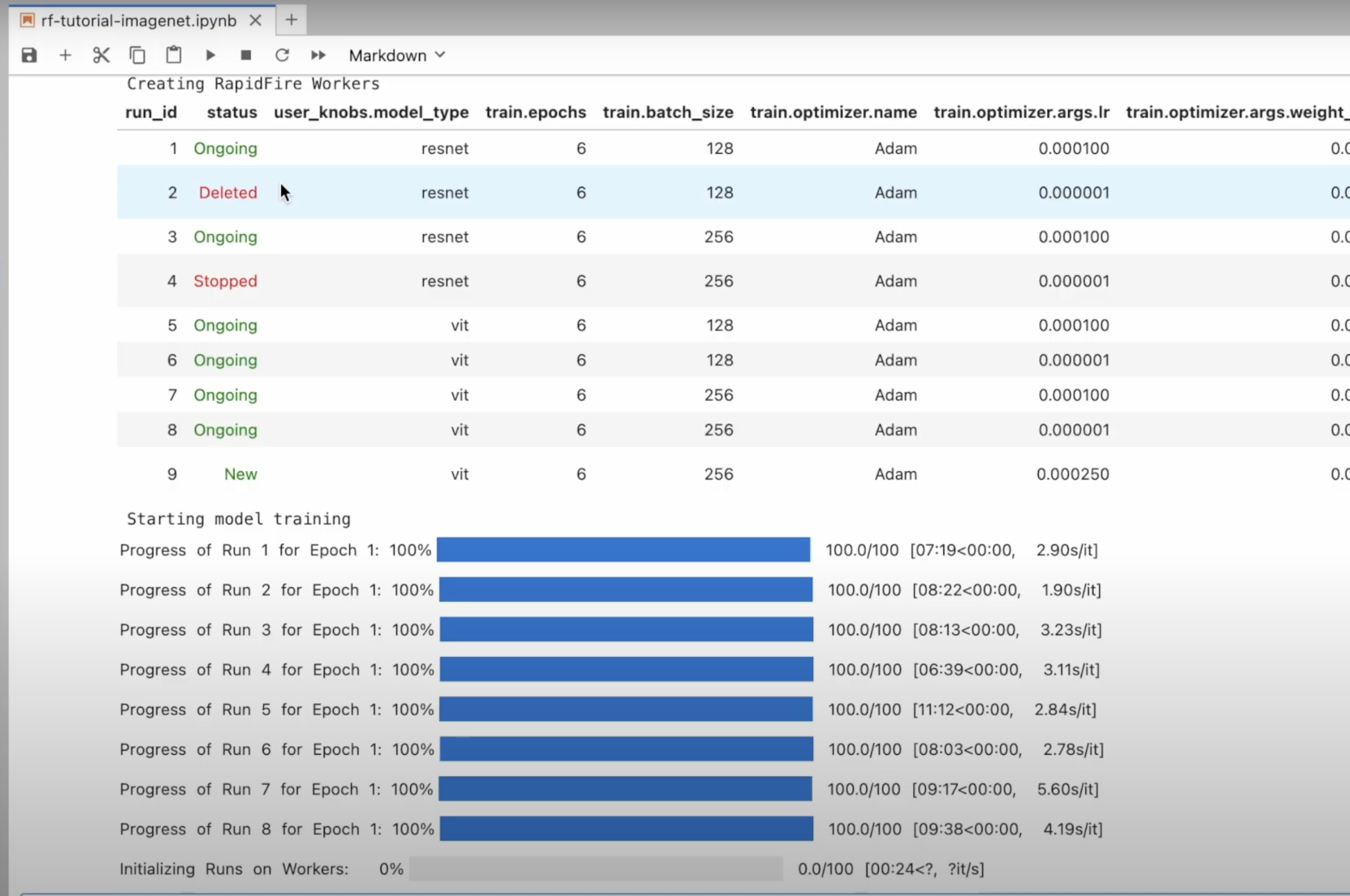
Task: Click the train.batch_size column header
Action: pyautogui.click(x=668, y=112)
